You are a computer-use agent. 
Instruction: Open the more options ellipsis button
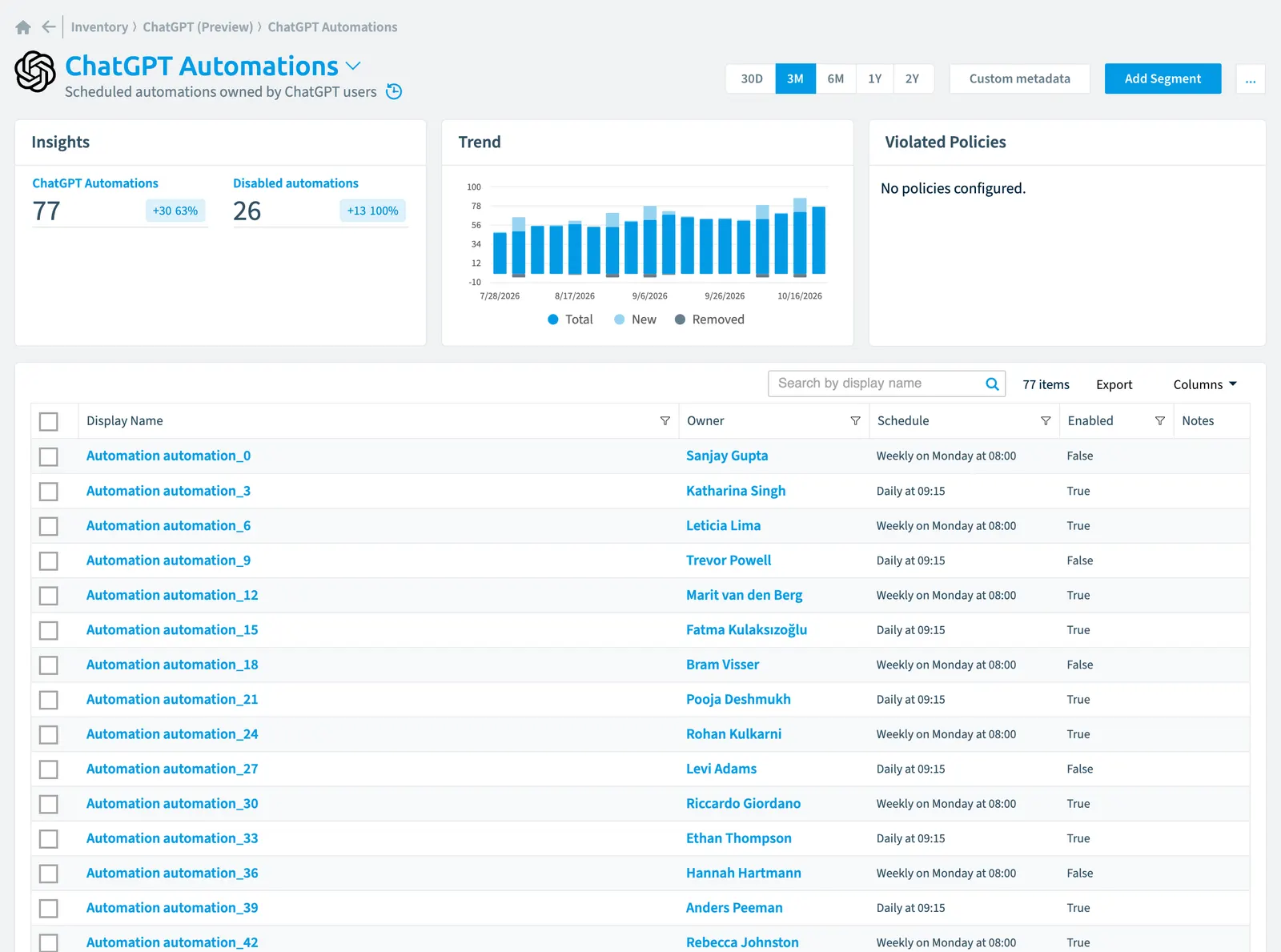(1251, 78)
